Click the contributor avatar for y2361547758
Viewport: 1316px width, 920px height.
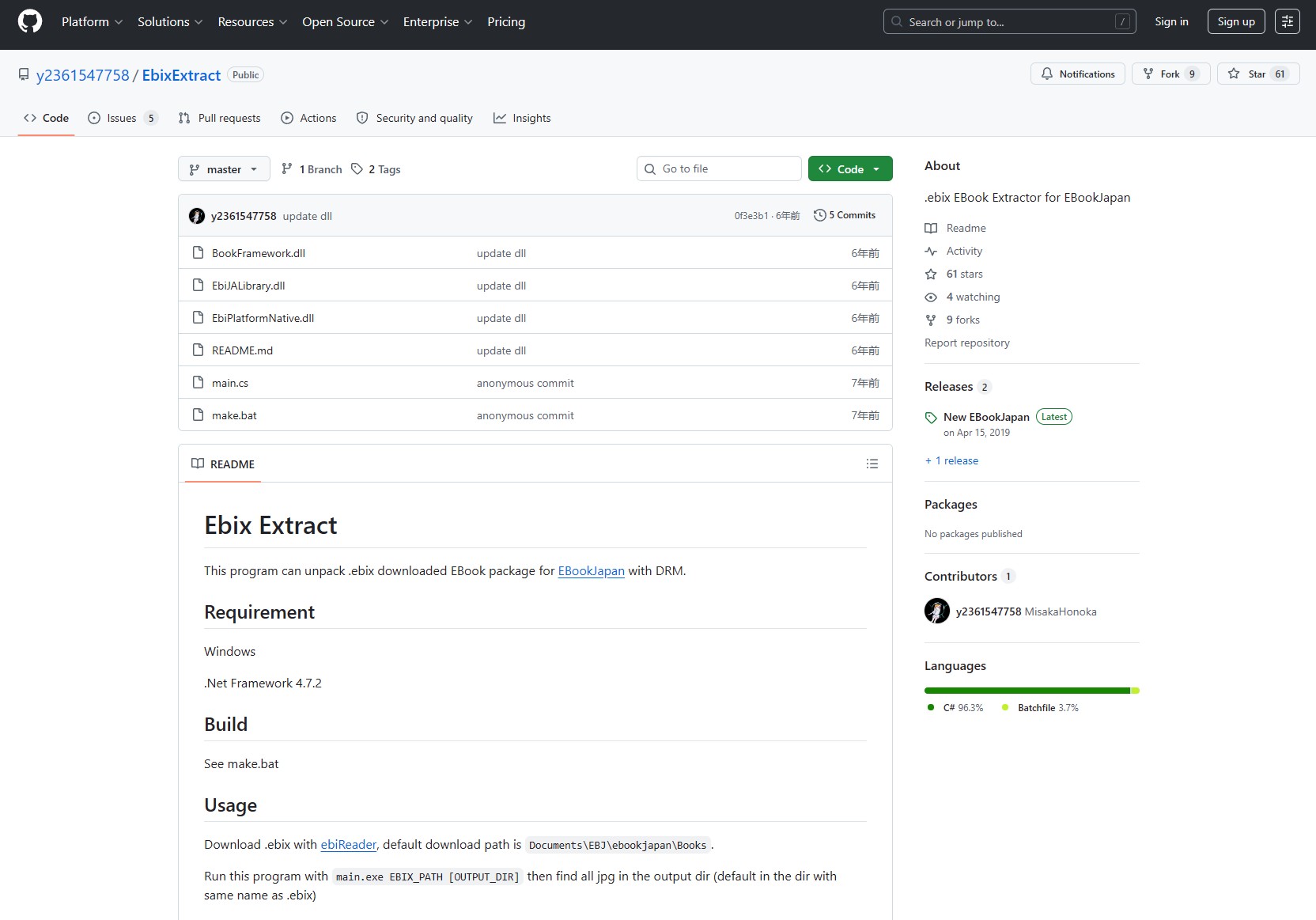point(937,611)
